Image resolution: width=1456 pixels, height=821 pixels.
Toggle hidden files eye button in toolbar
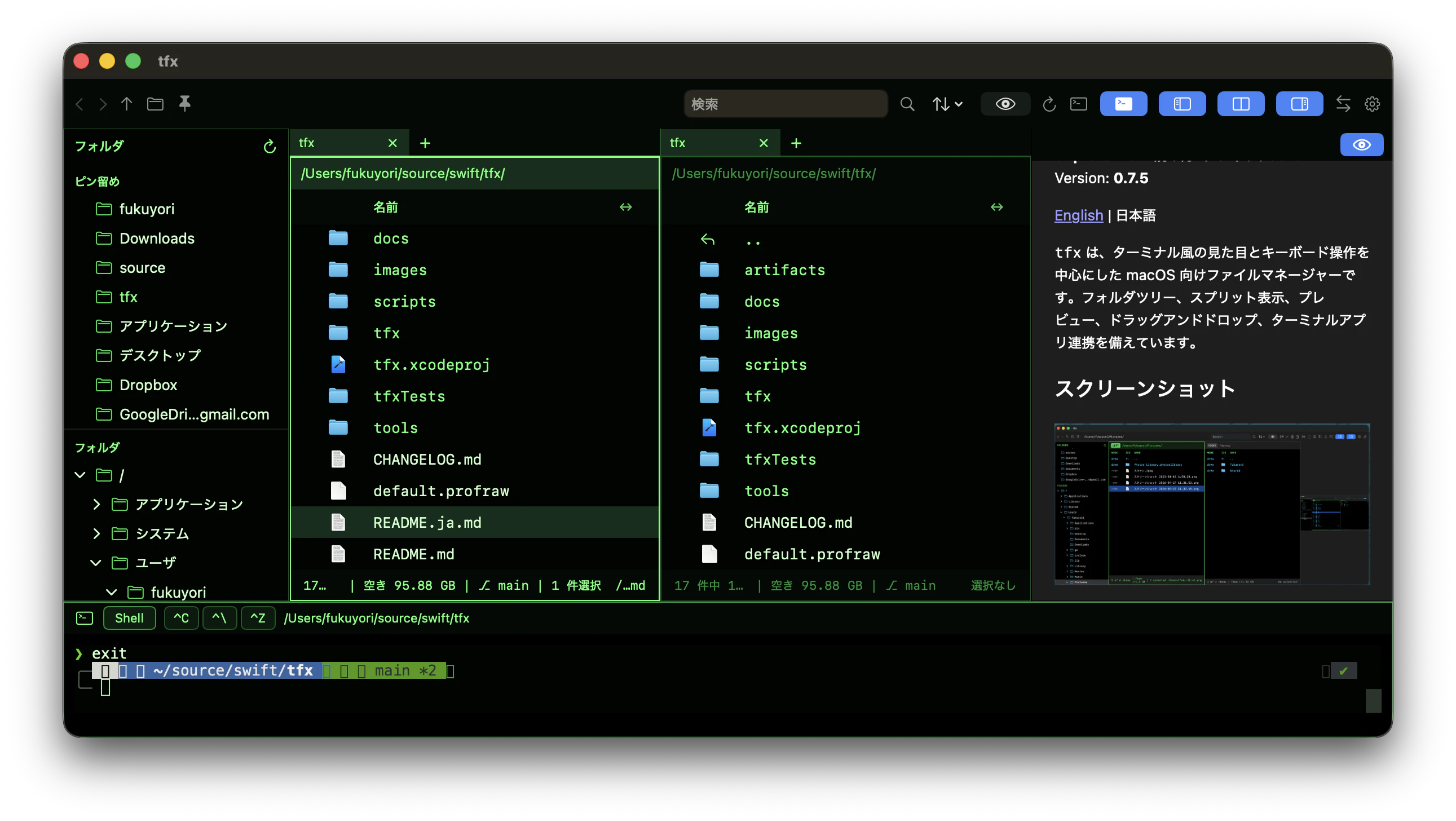[1005, 104]
